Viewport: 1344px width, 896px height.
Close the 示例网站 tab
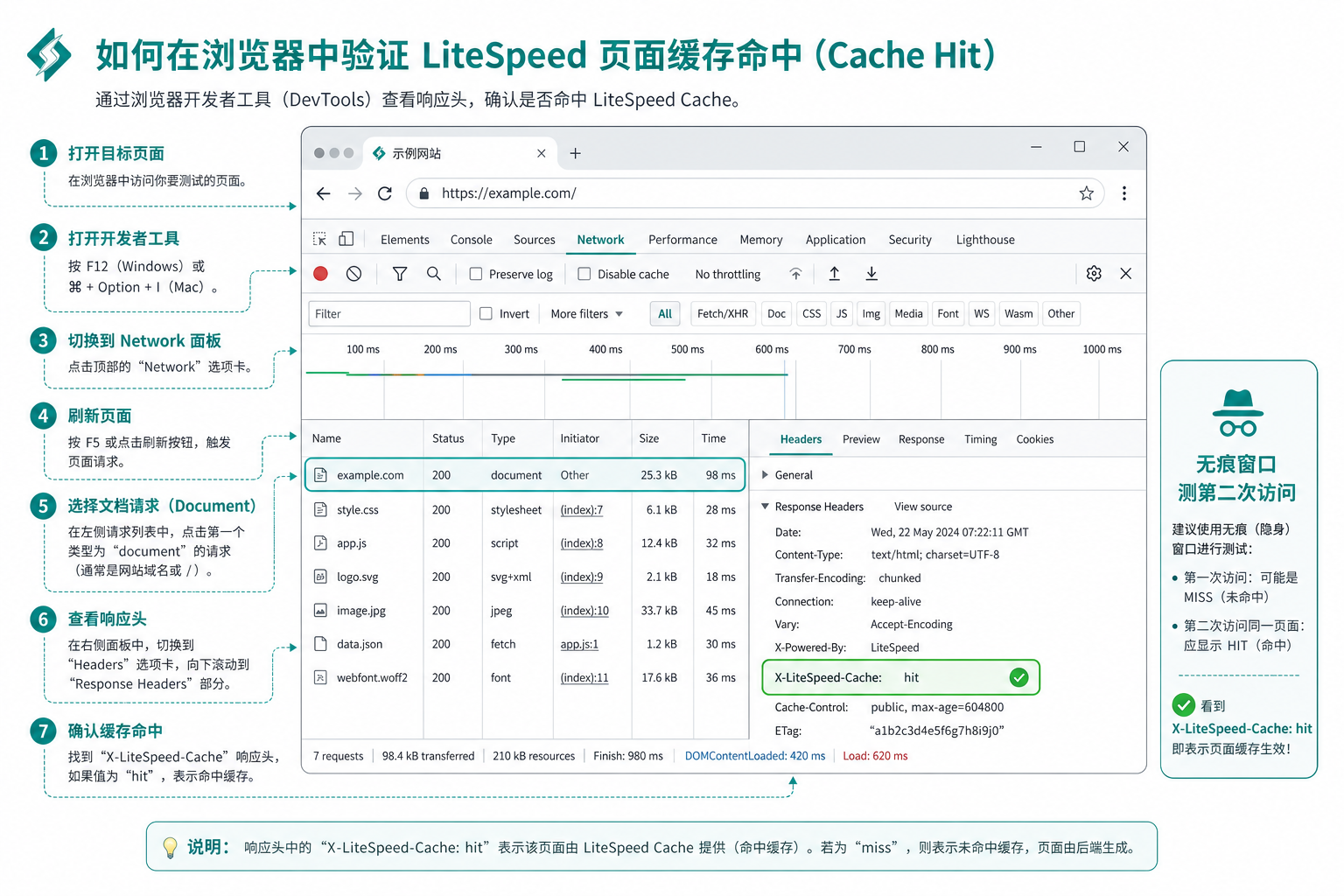[x=542, y=153]
